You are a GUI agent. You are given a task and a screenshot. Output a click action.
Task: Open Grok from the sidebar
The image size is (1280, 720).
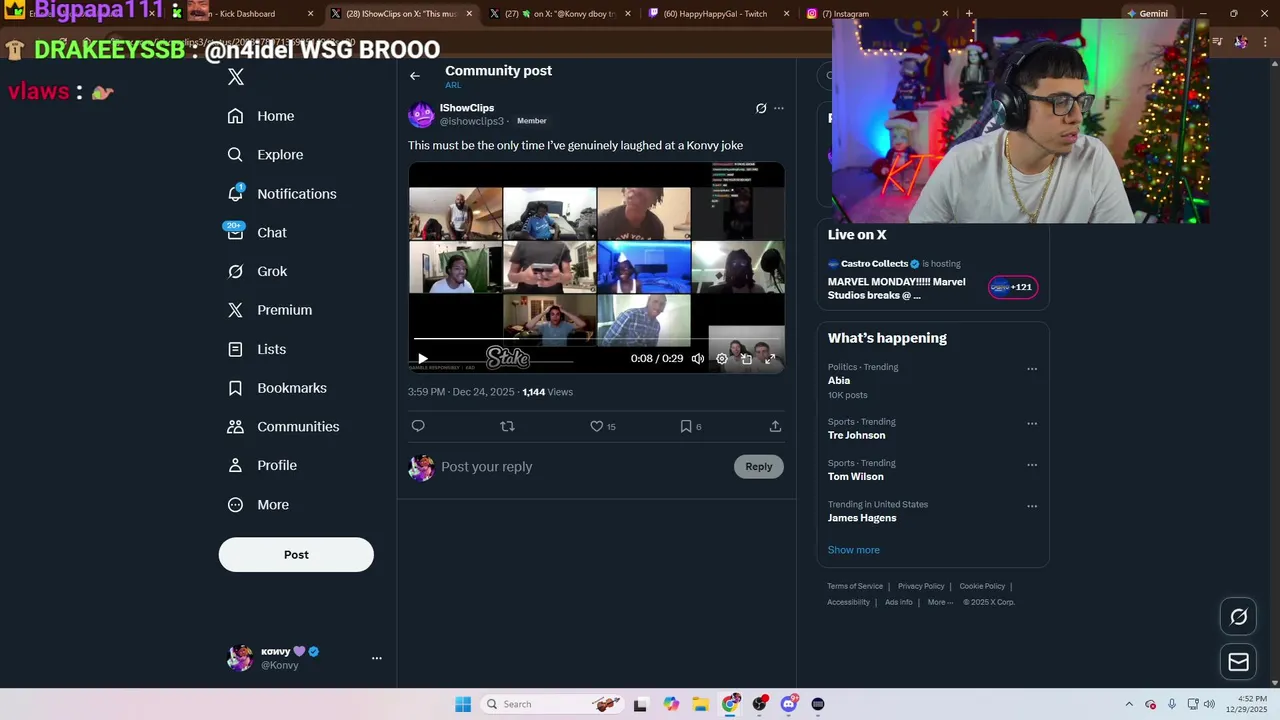click(257, 272)
